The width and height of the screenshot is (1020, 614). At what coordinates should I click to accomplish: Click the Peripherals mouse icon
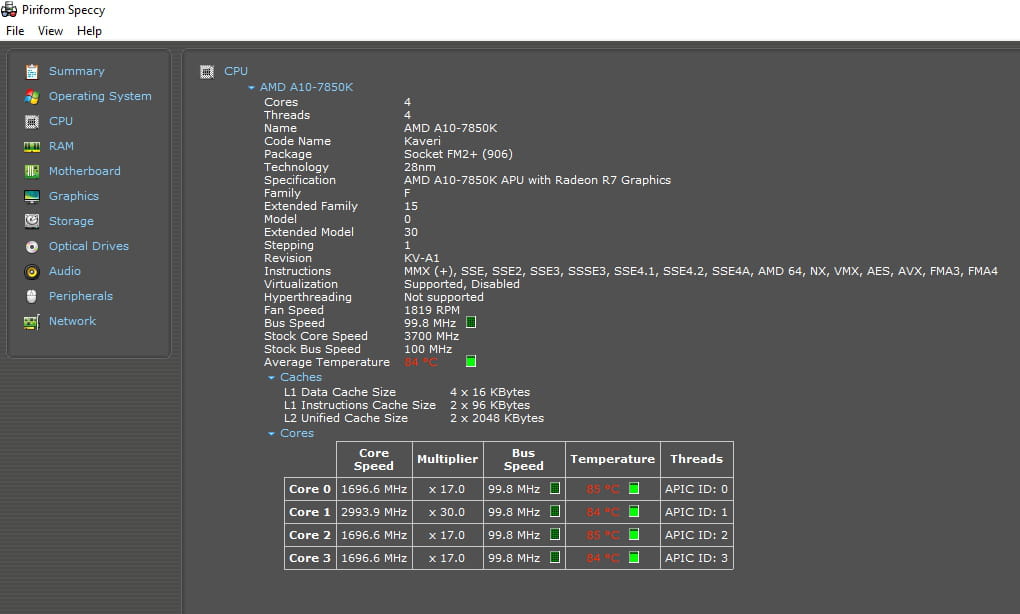31,297
